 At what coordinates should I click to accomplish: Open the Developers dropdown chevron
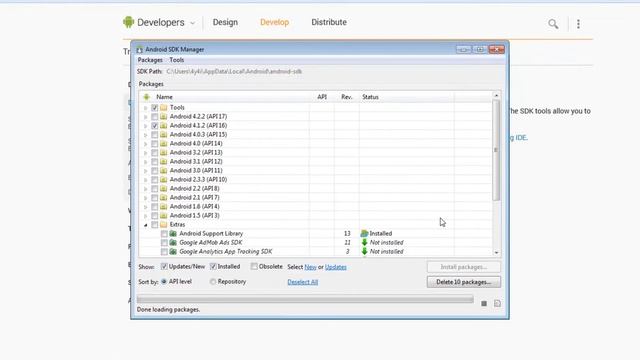coord(193,23)
